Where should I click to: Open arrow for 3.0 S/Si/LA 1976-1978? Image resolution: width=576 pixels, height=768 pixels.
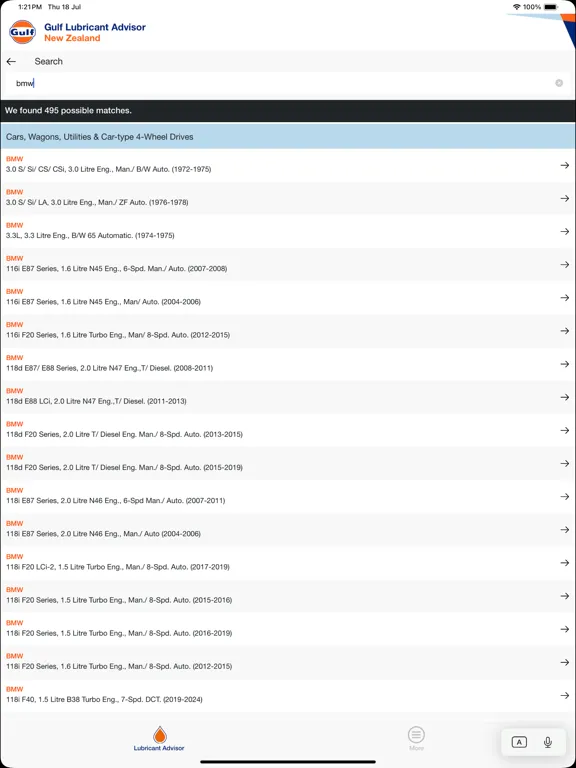565,198
